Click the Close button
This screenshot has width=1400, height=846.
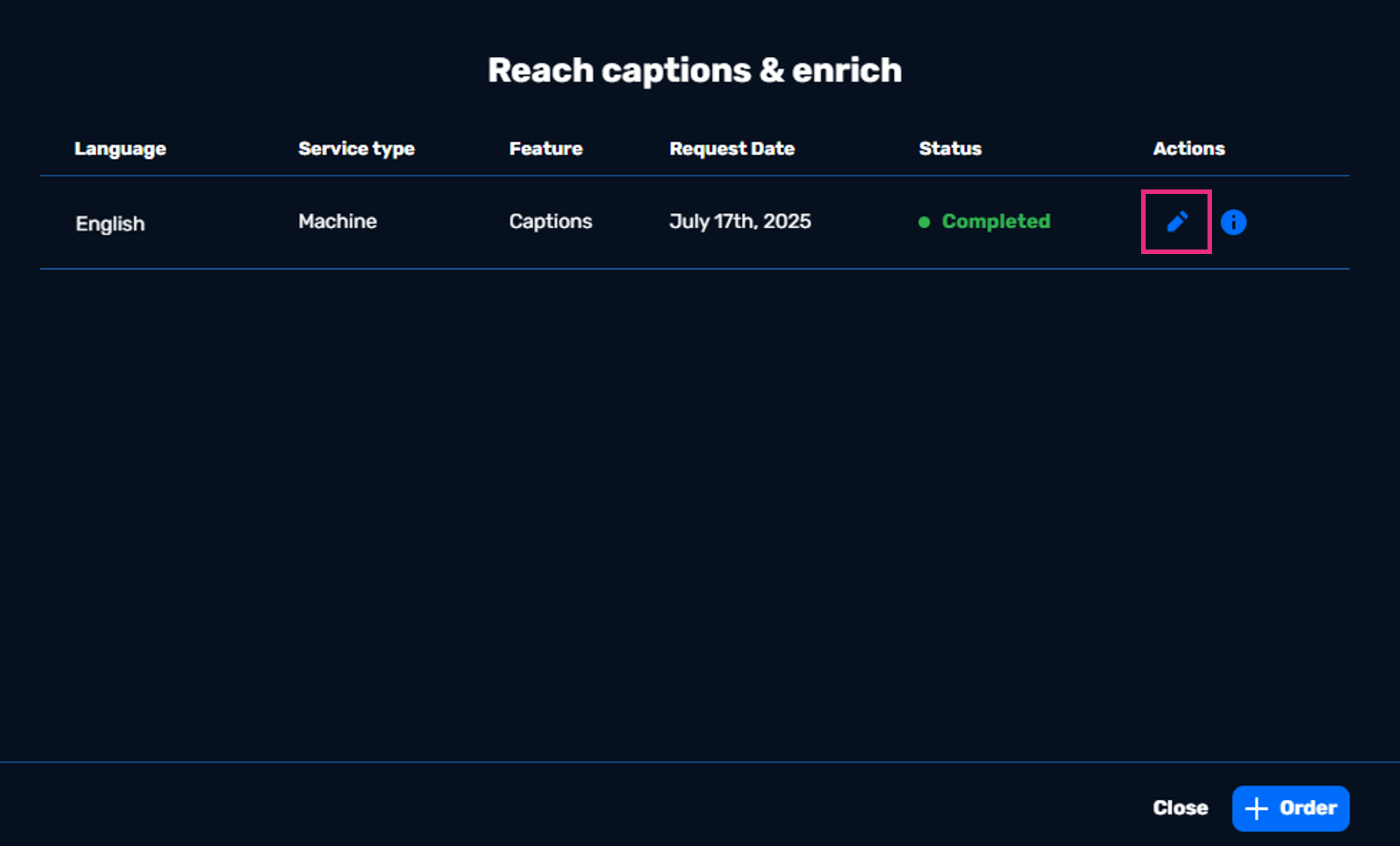(x=1180, y=808)
